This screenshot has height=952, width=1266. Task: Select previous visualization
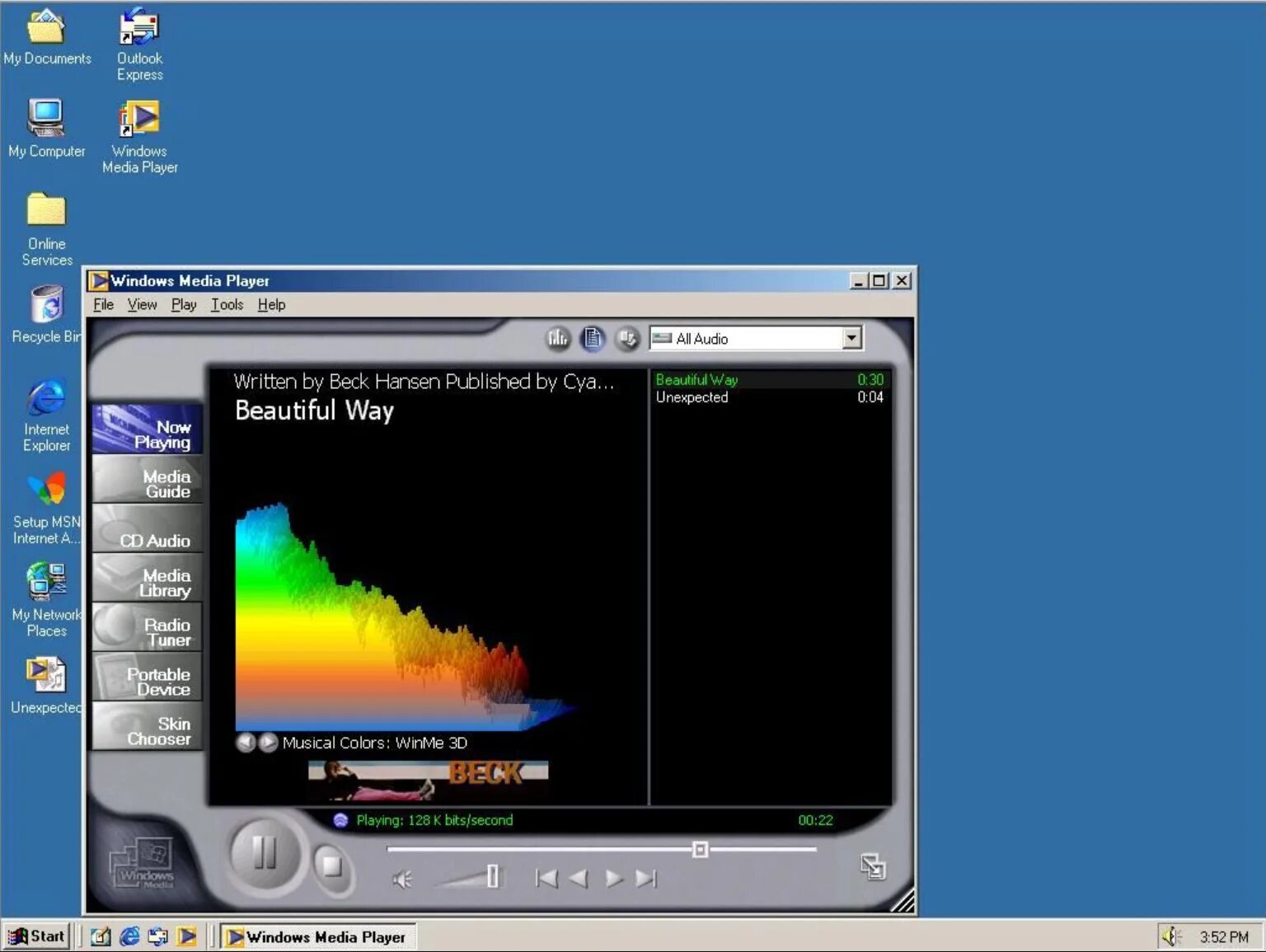246,743
